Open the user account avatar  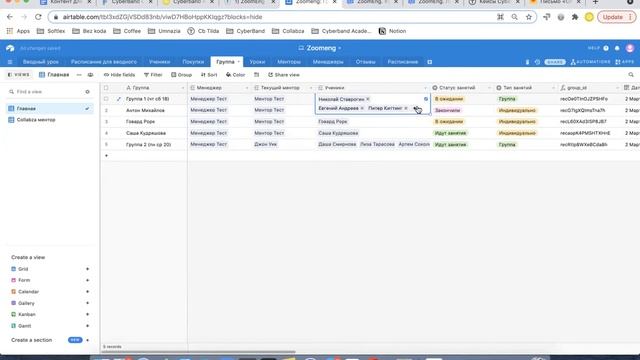630,48
